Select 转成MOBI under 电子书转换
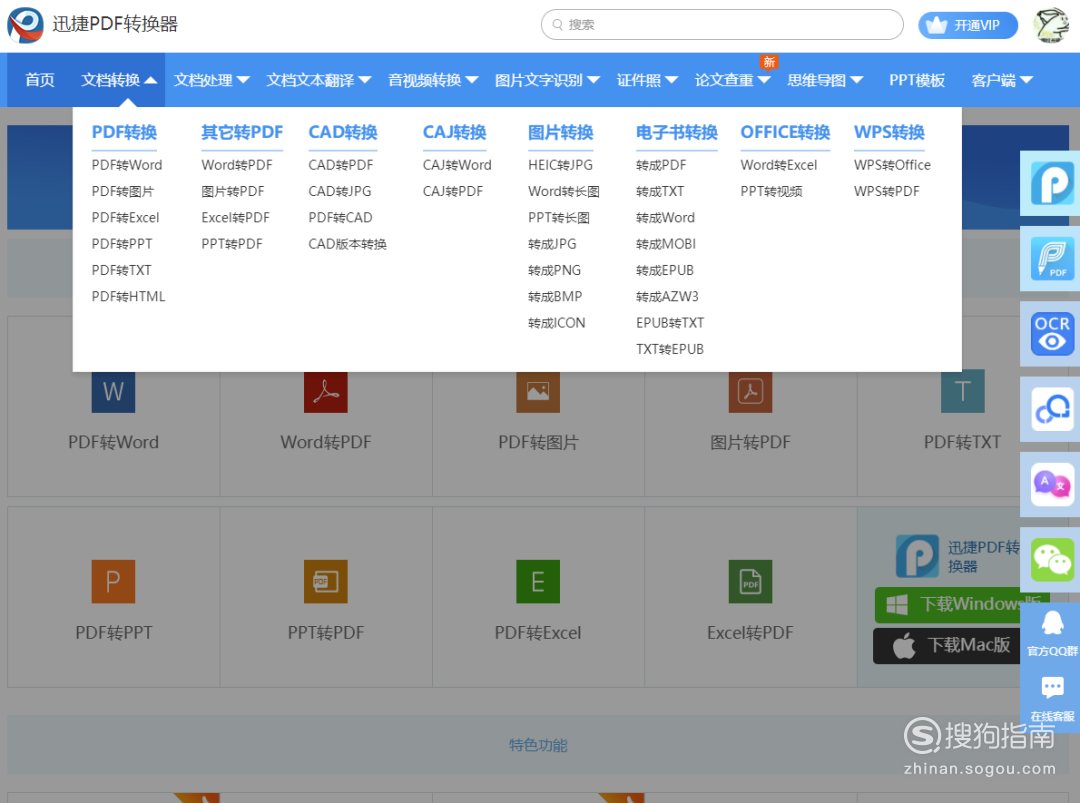The width and height of the screenshot is (1080, 803). (x=665, y=244)
